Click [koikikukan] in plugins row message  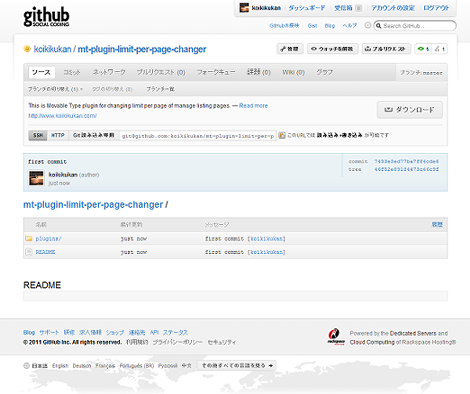266,239
